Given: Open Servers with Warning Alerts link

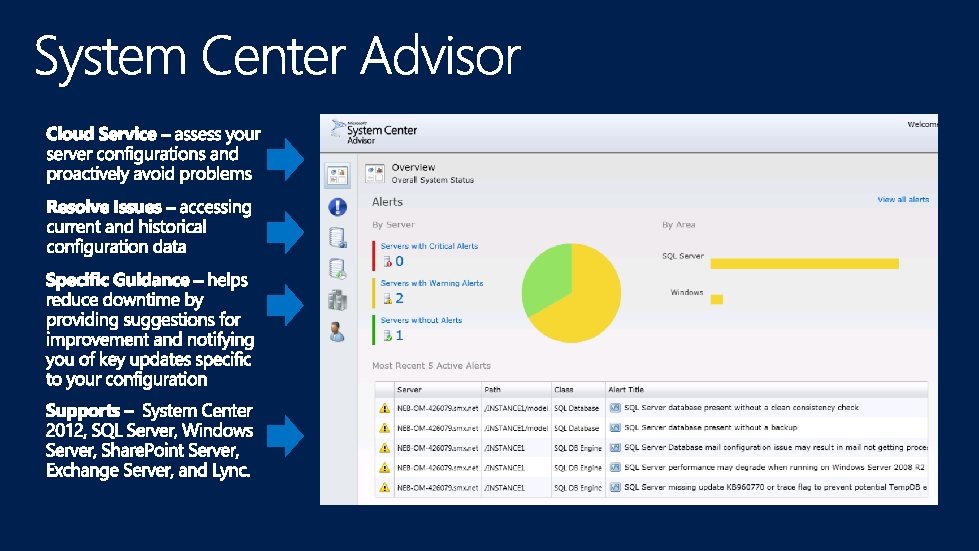Looking at the screenshot, I should (431, 283).
